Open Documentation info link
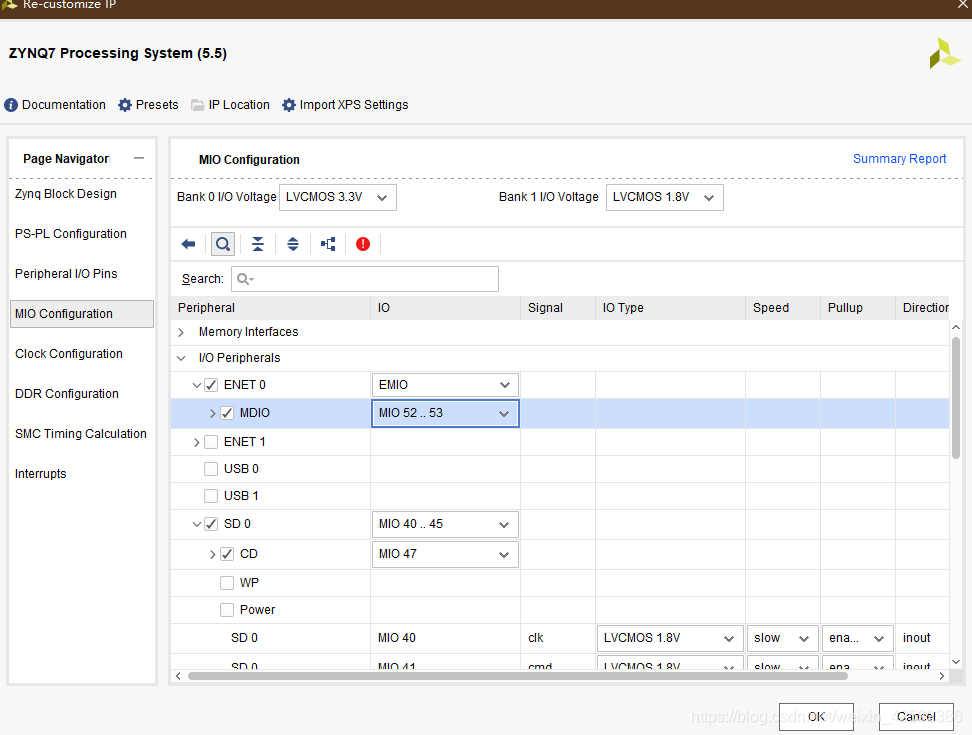 [x=55, y=105]
